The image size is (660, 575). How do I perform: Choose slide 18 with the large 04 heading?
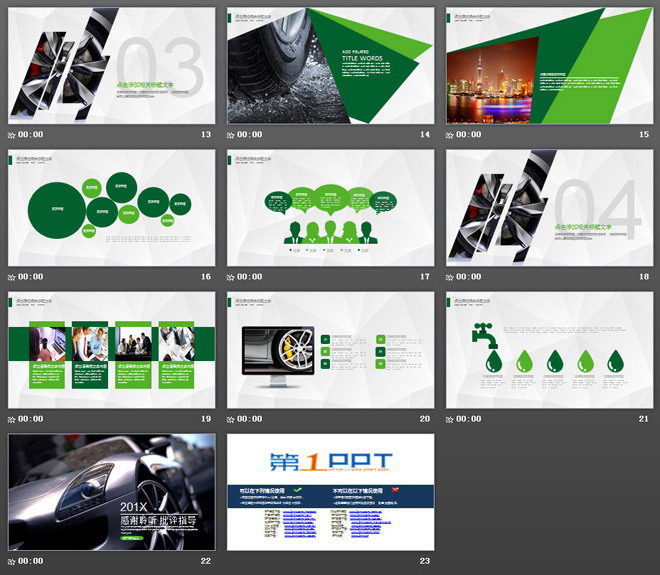coord(549,208)
